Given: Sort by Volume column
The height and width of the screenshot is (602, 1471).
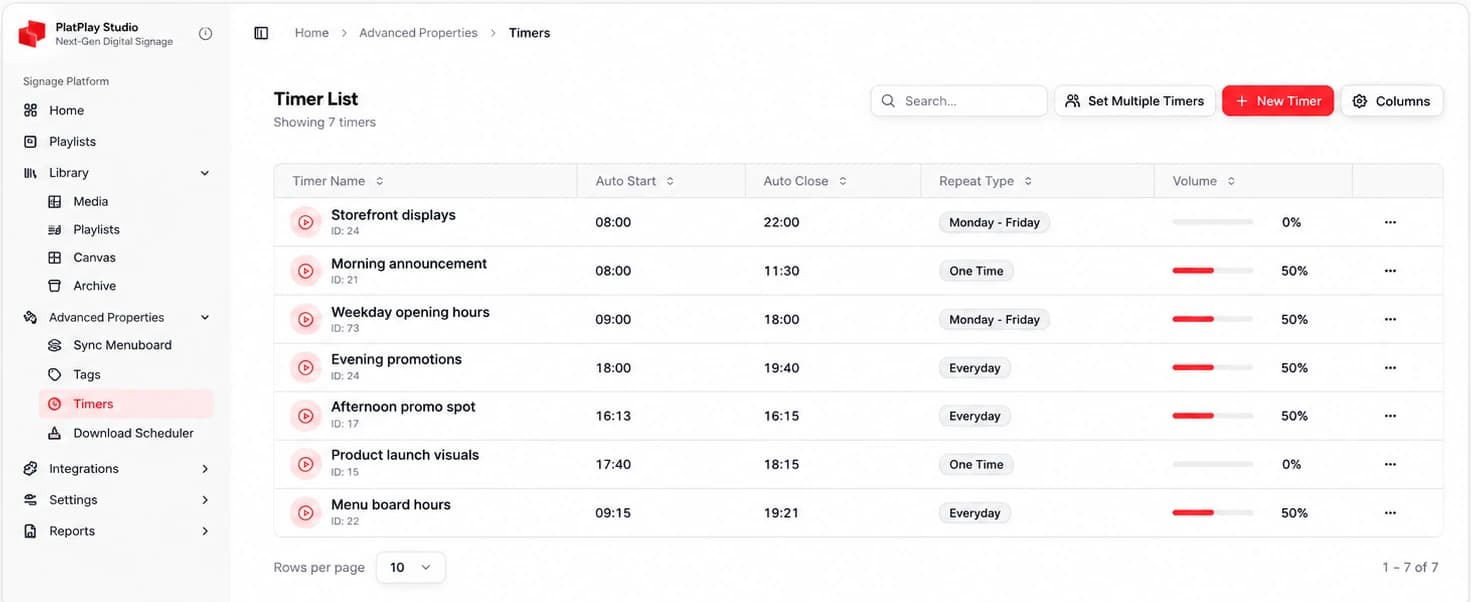Looking at the screenshot, I should [1204, 181].
